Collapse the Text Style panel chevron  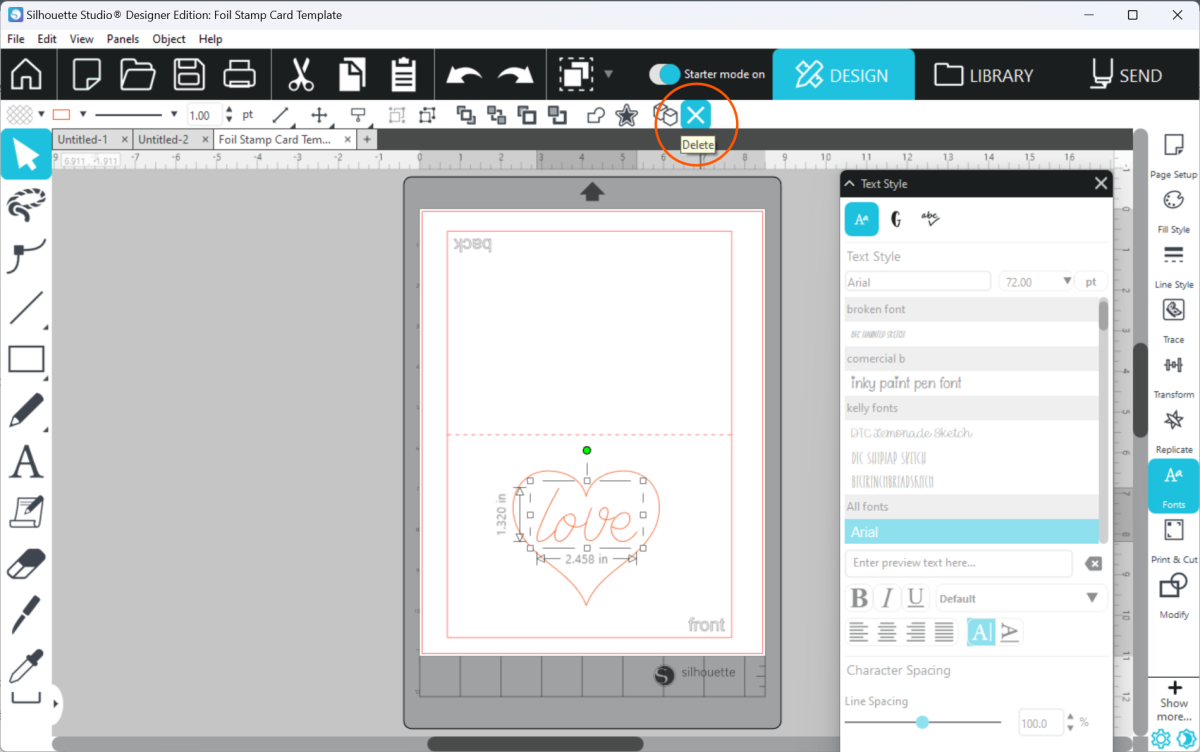coord(849,184)
